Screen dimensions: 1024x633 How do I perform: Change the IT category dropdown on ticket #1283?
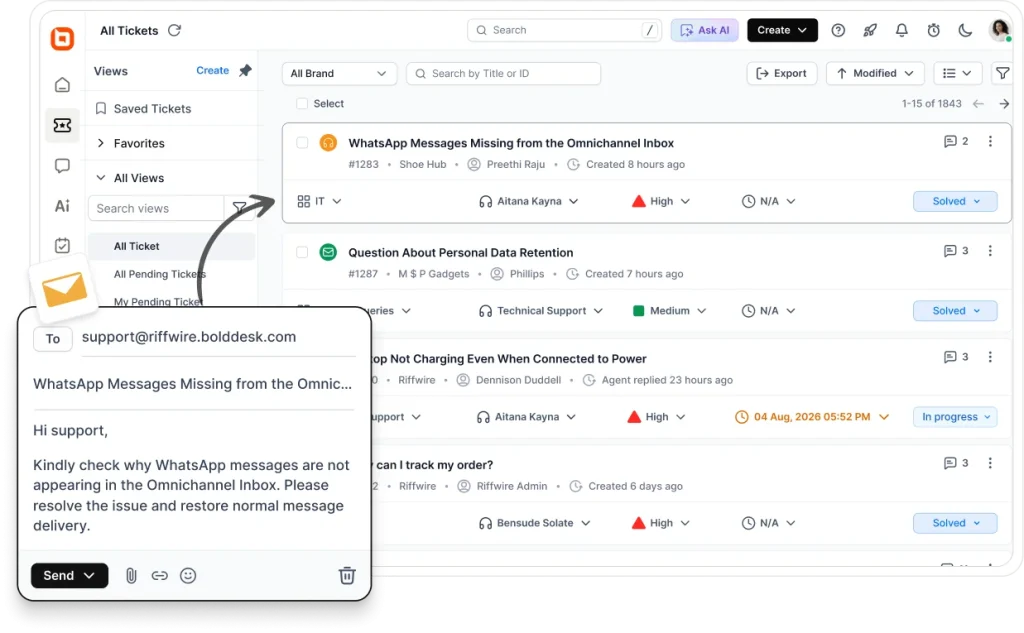pyautogui.click(x=319, y=201)
